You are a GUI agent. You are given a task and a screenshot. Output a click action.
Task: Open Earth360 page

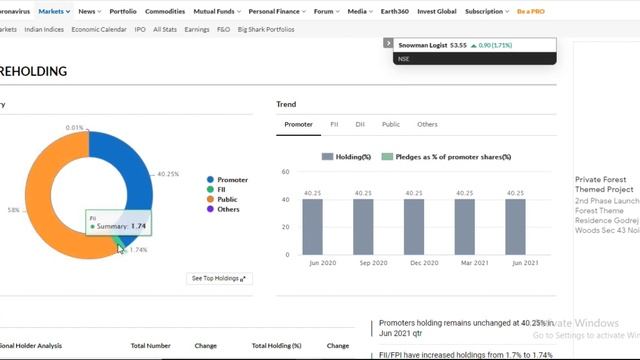(x=395, y=11)
